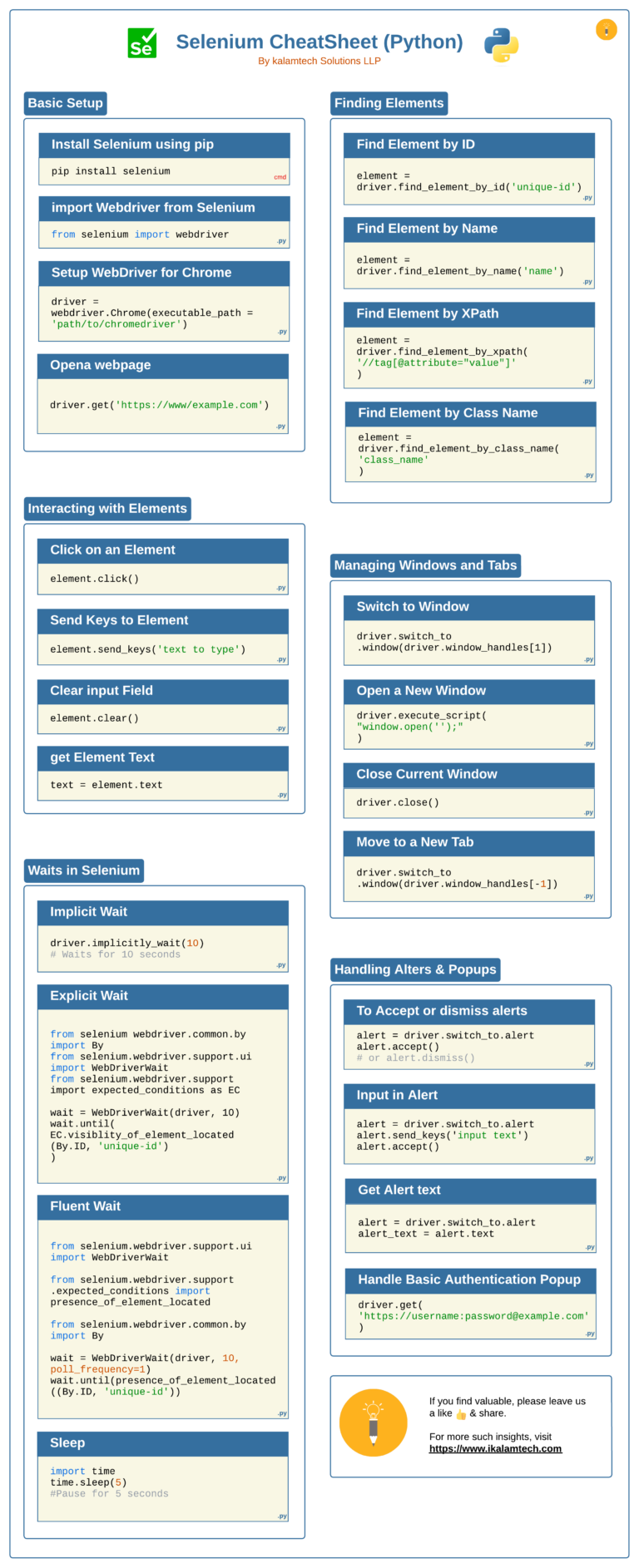Click the small orange circle icon top-right

click(x=607, y=30)
